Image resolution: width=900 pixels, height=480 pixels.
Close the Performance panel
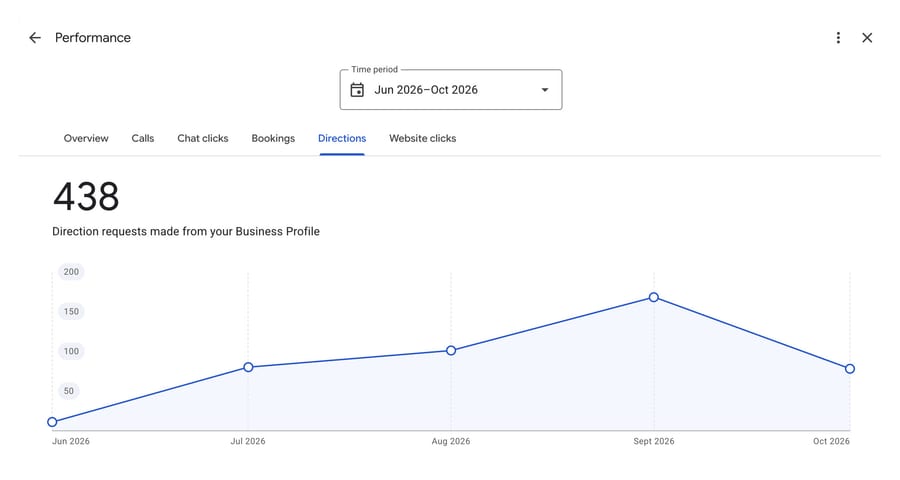(x=867, y=38)
